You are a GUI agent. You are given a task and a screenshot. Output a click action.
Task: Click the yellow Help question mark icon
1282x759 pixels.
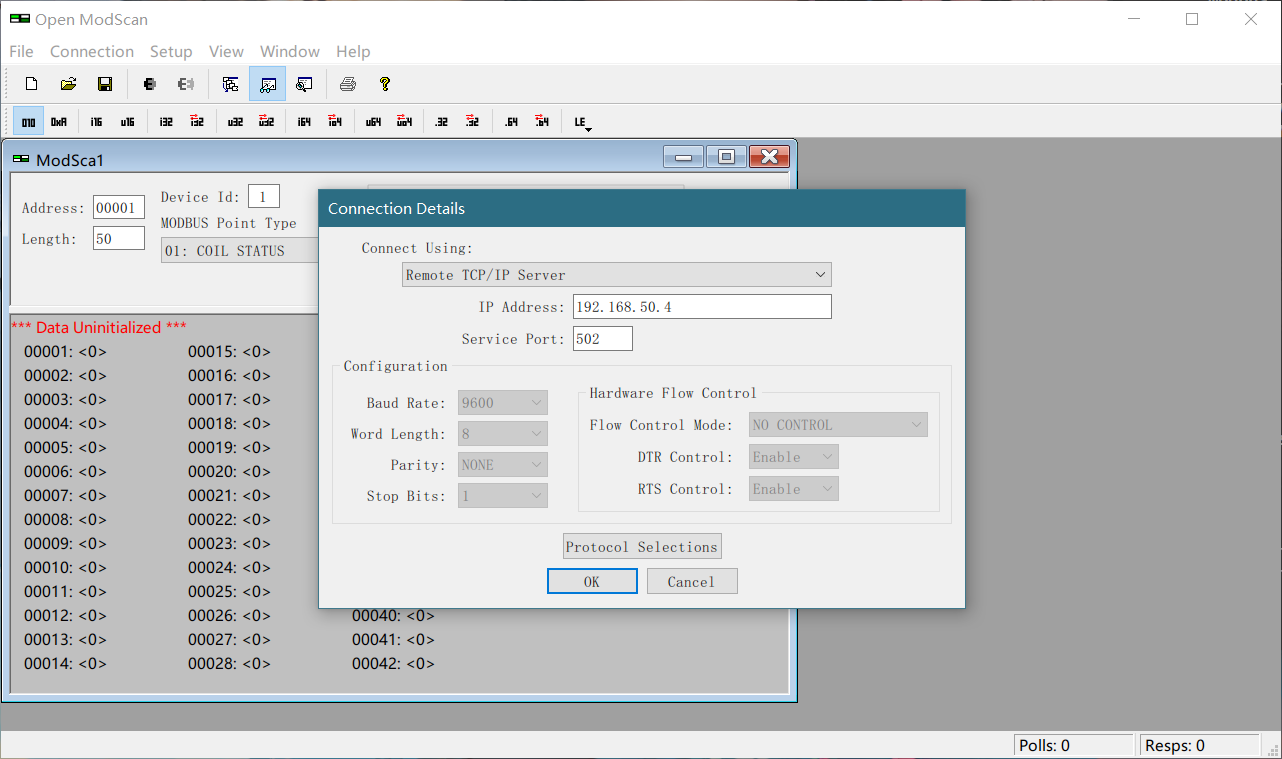[384, 84]
